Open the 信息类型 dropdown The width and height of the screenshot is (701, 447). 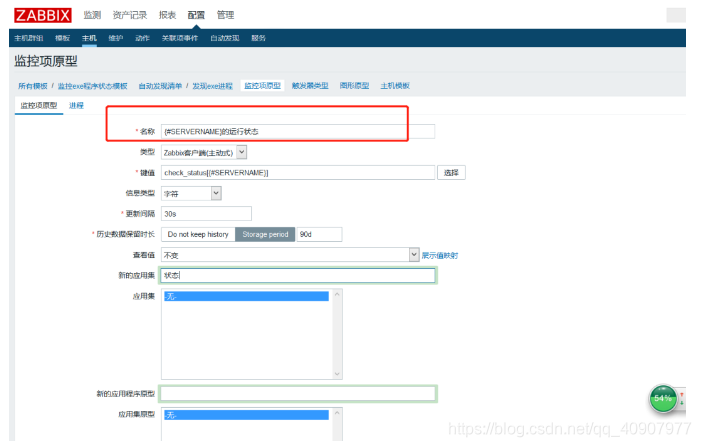pos(191,193)
